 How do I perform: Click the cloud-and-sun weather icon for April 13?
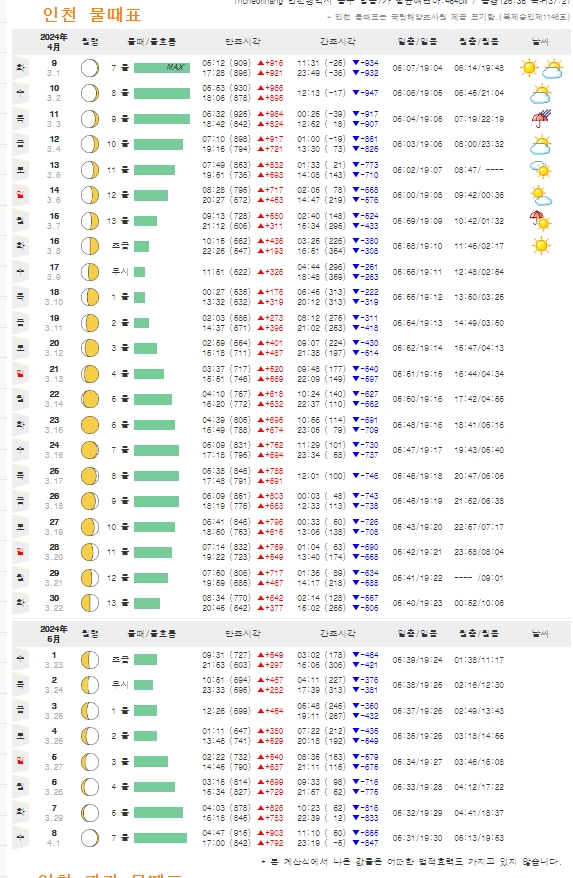click(x=540, y=170)
